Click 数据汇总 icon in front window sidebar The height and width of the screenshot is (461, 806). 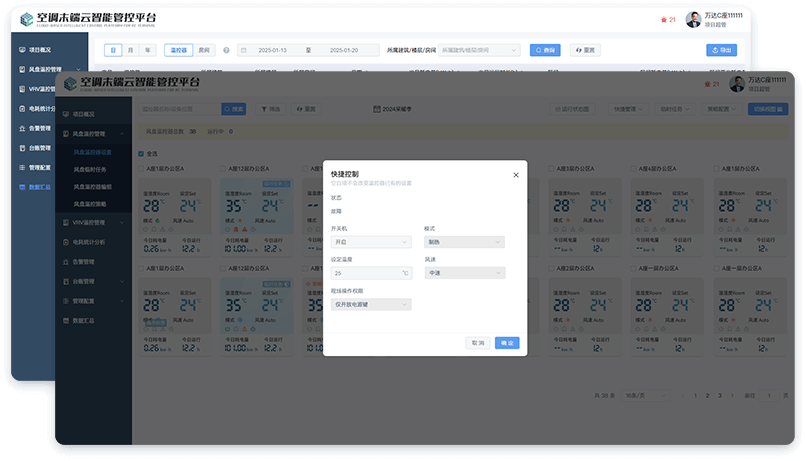(66, 321)
